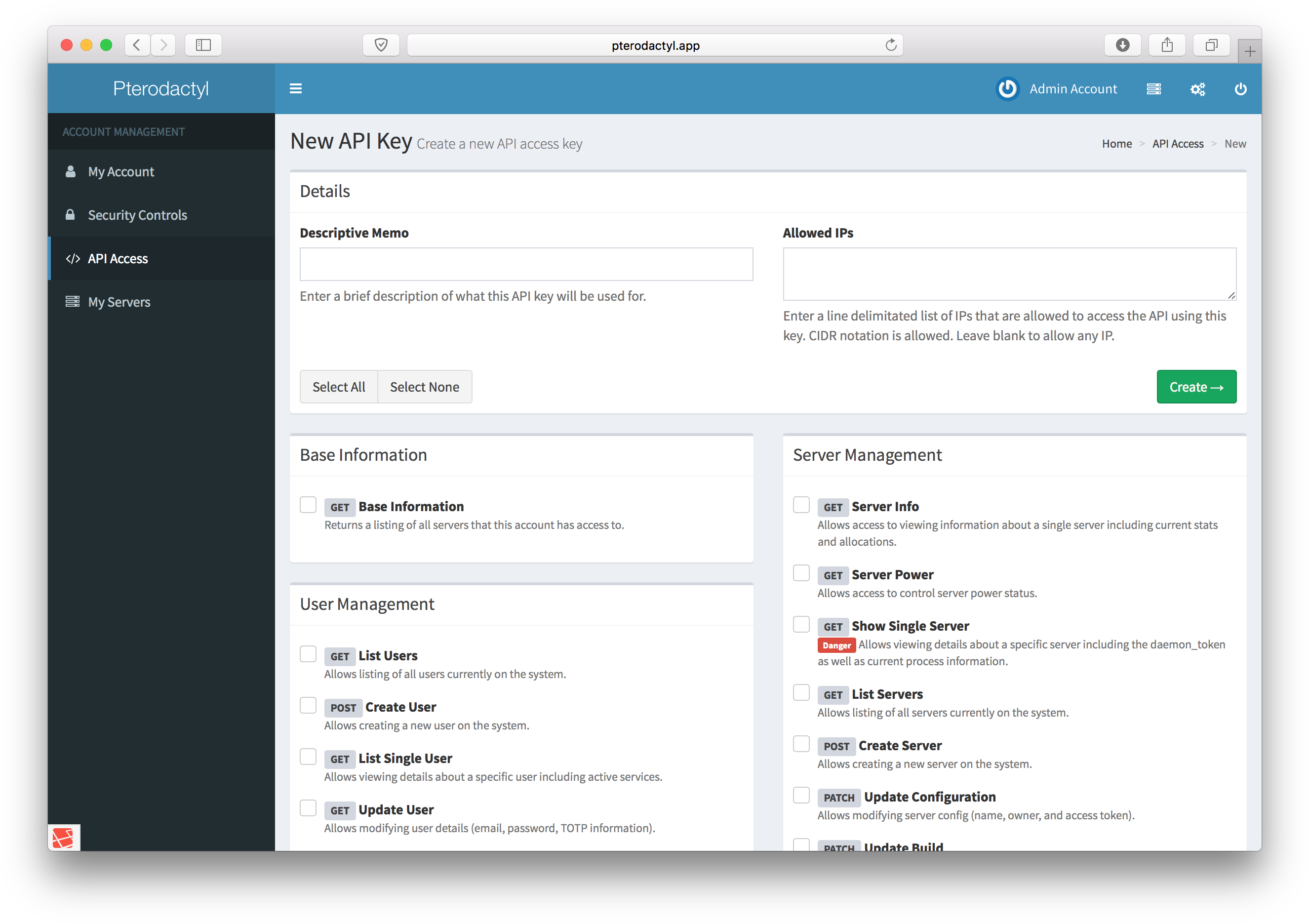Click Select None to clear permissions
Screen dimensions: 1309x924
click(425, 387)
